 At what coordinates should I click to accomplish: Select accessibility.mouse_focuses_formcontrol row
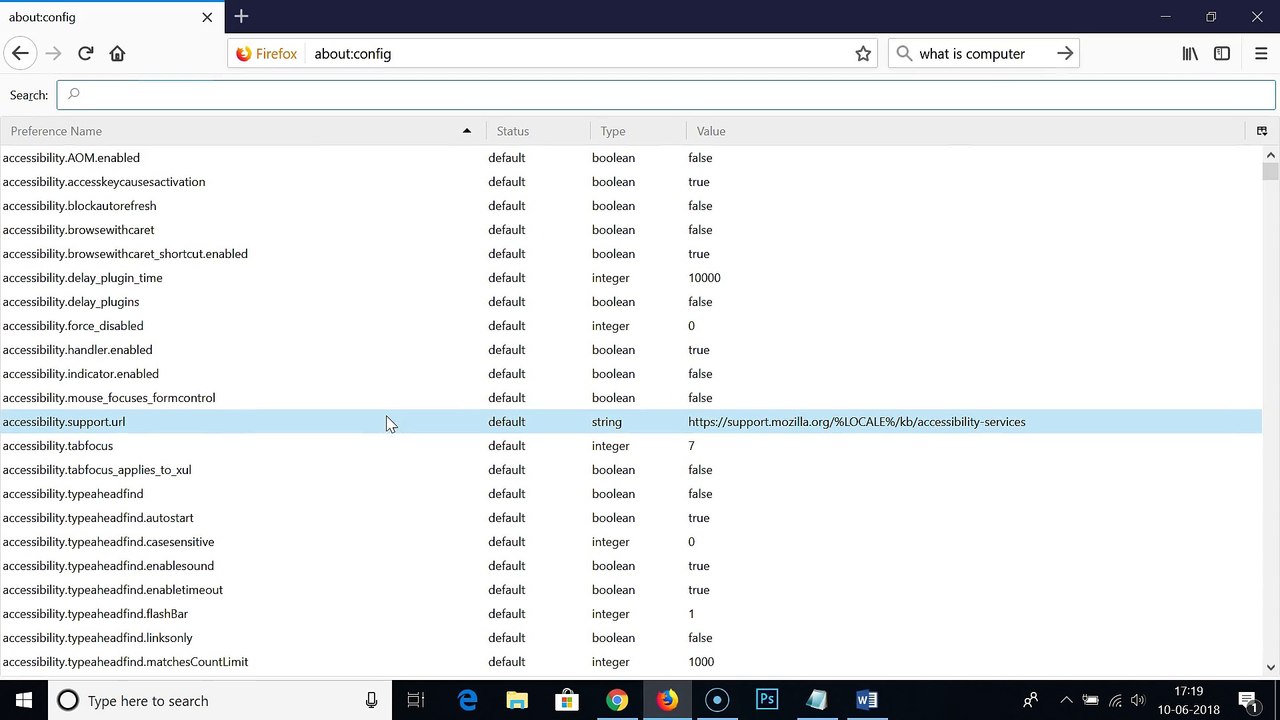(x=631, y=398)
